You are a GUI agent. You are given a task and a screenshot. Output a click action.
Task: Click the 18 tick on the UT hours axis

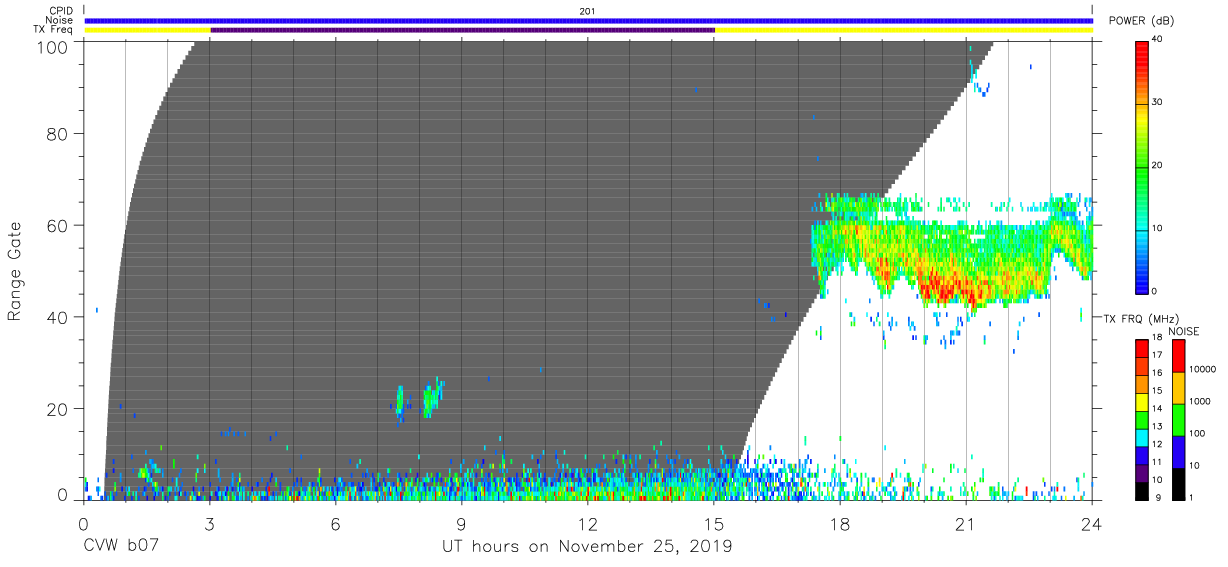(840, 523)
